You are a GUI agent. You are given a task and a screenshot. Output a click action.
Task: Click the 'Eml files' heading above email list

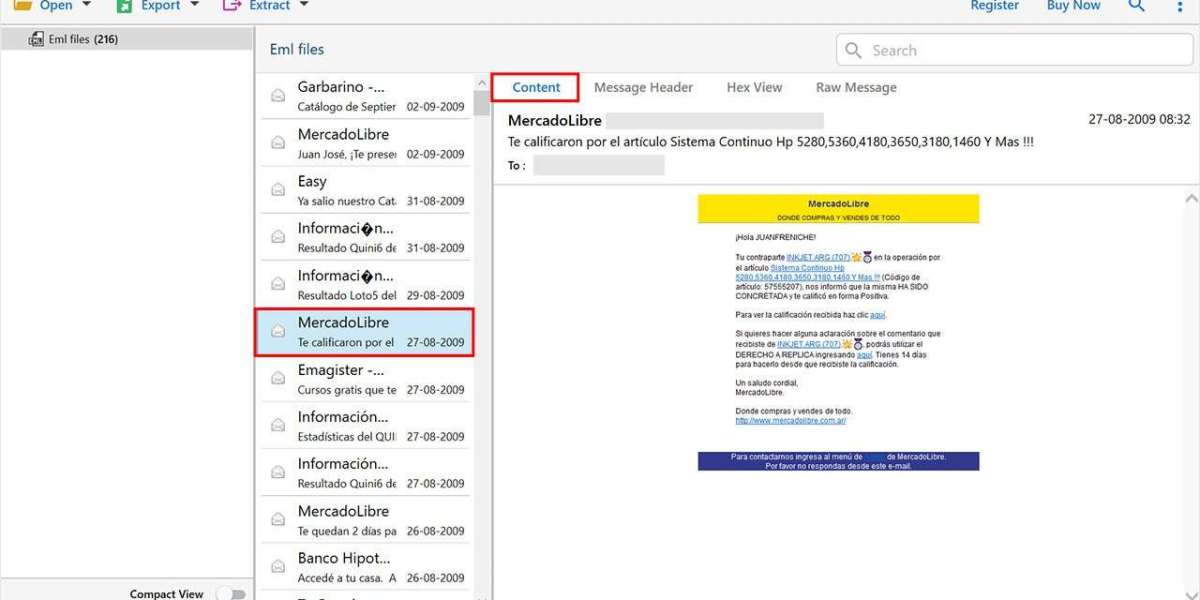297,49
